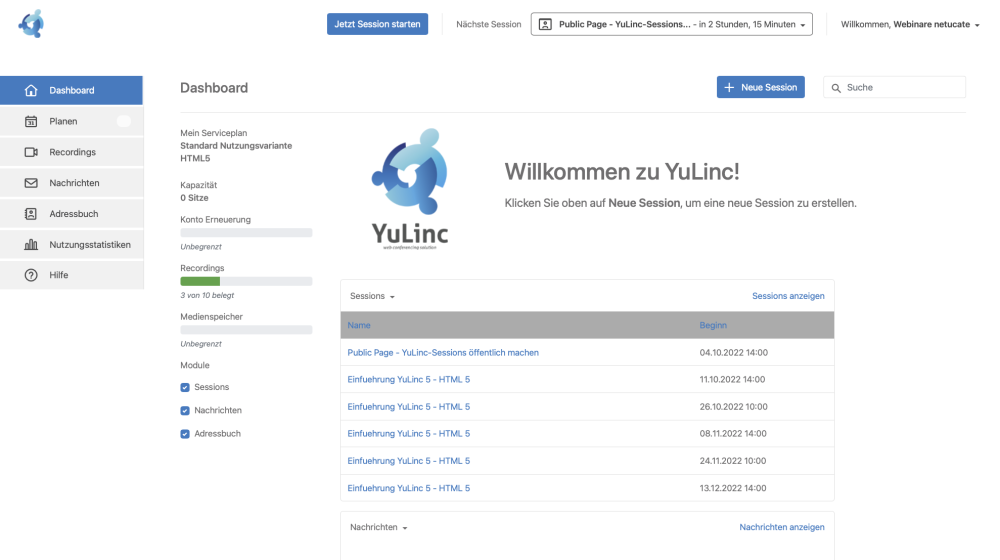
Task: Click Jetzt Session starten button
Action: click(378, 24)
